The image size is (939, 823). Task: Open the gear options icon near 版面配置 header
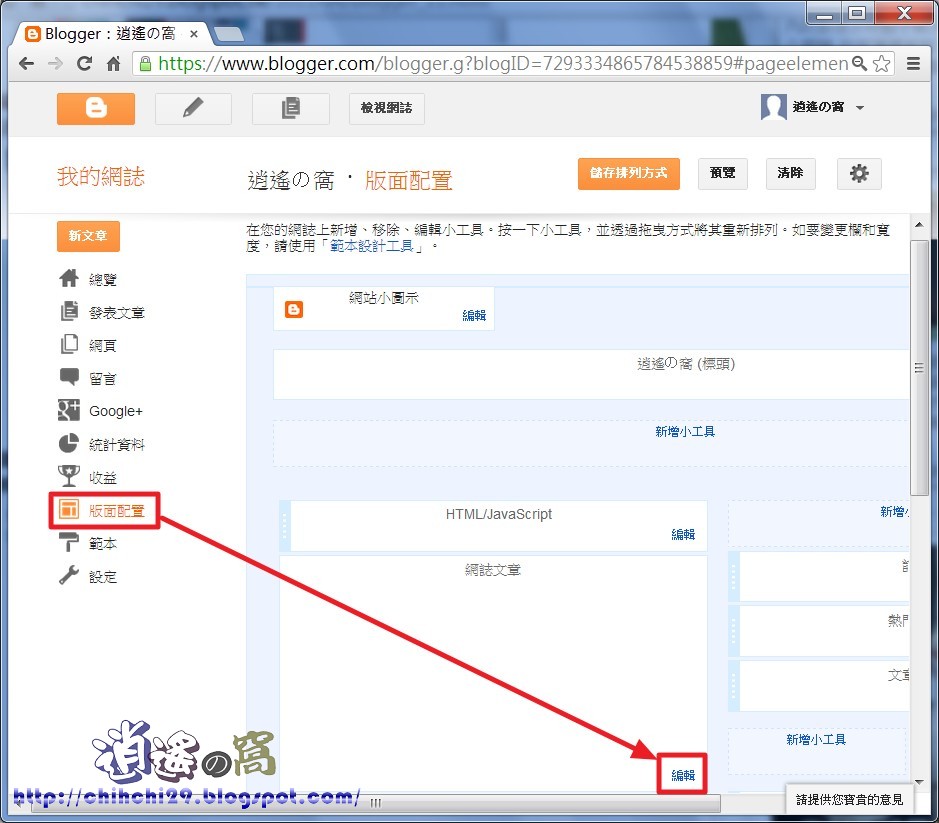coord(858,174)
